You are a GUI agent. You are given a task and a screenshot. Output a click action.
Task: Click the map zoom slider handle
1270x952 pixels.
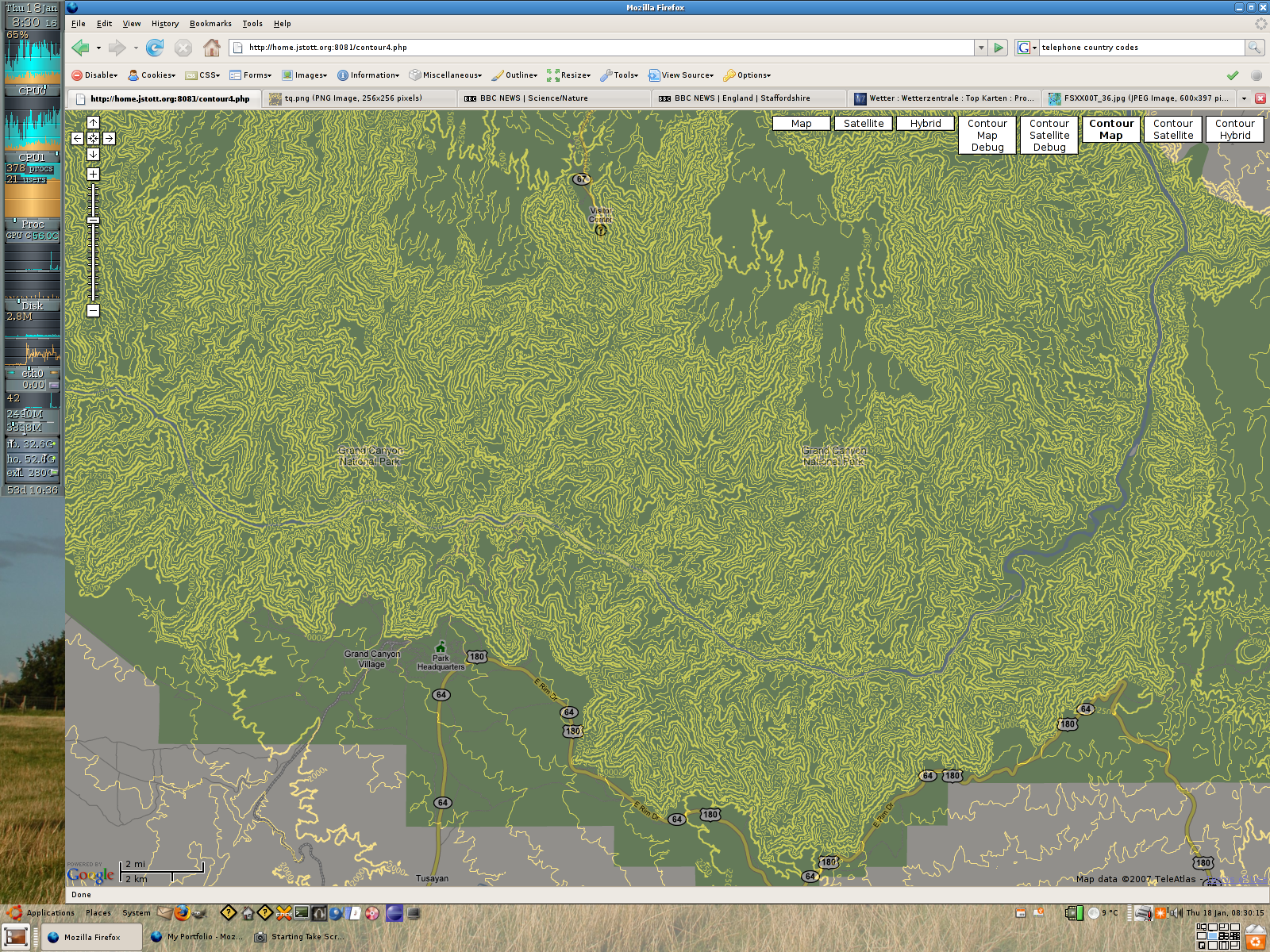pyautogui.click(x=93, y=221)
